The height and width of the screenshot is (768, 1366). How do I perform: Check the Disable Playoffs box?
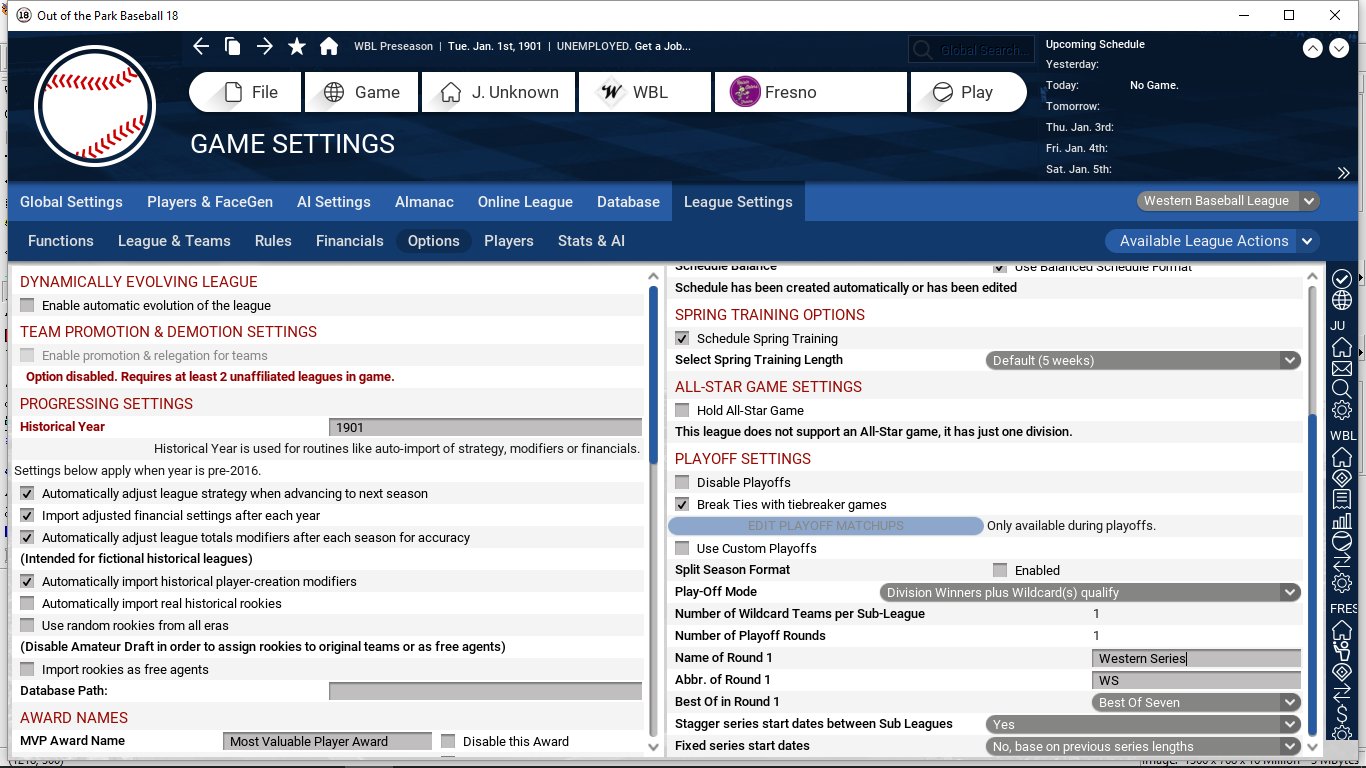tap(682, 483)
